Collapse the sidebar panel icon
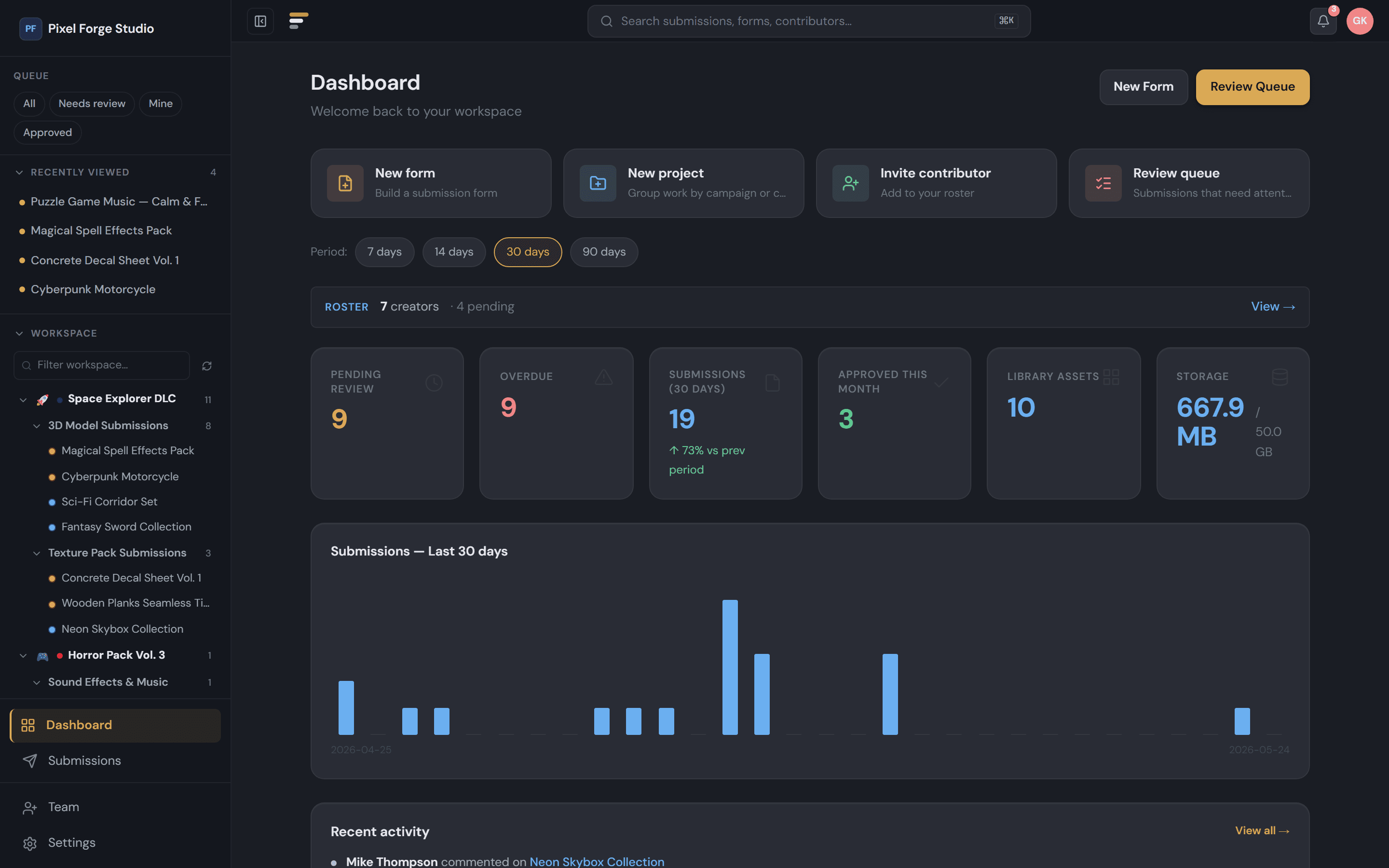Viewport: 1389px width, 868px height. (x=260, y=21)
